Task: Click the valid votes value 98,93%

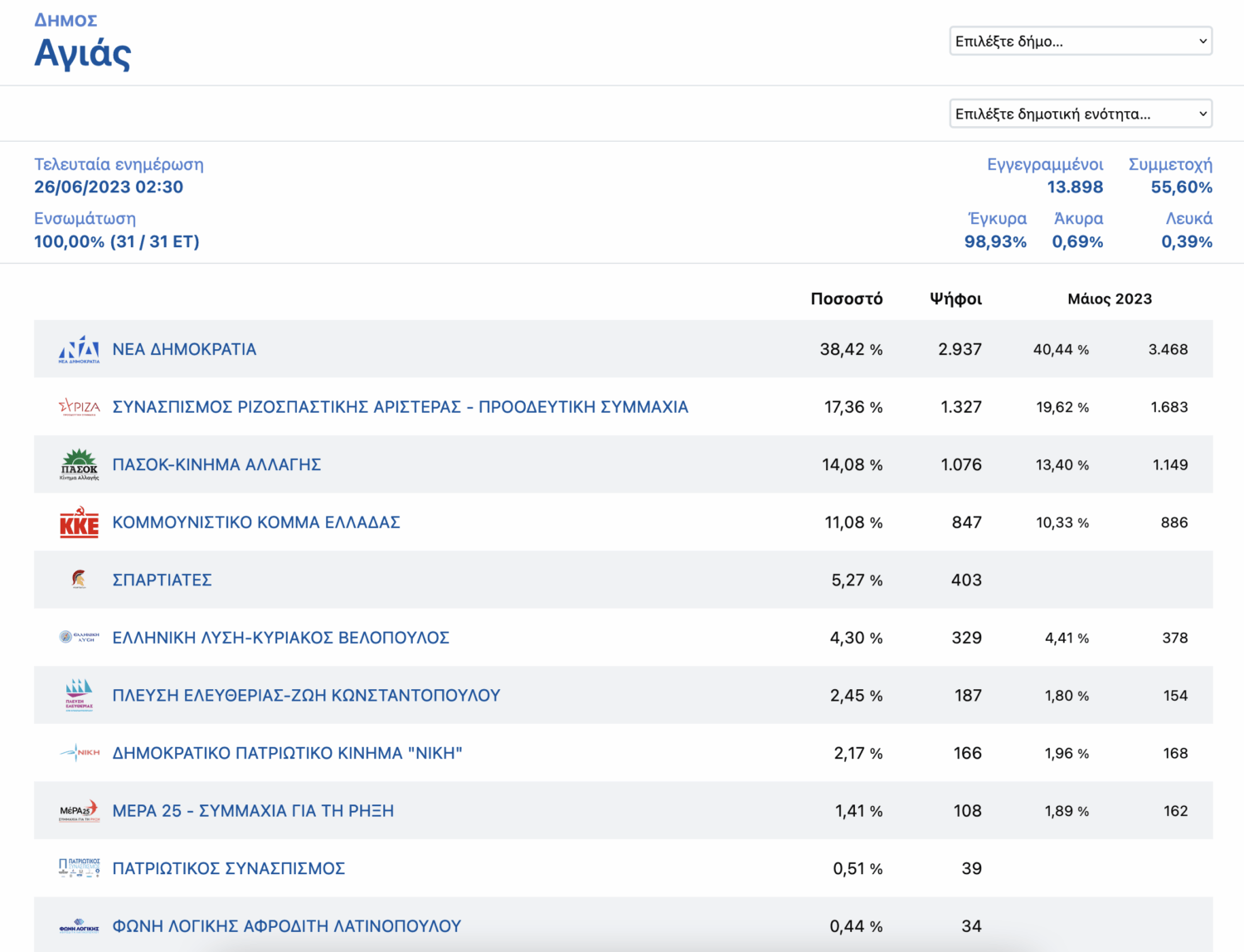Action: click(995, 242)
